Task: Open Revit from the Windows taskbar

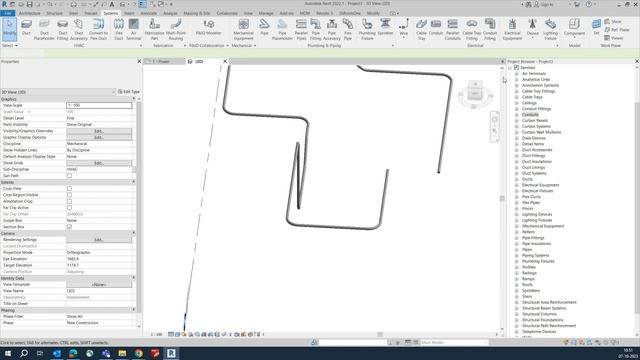Action: [171, 353]
